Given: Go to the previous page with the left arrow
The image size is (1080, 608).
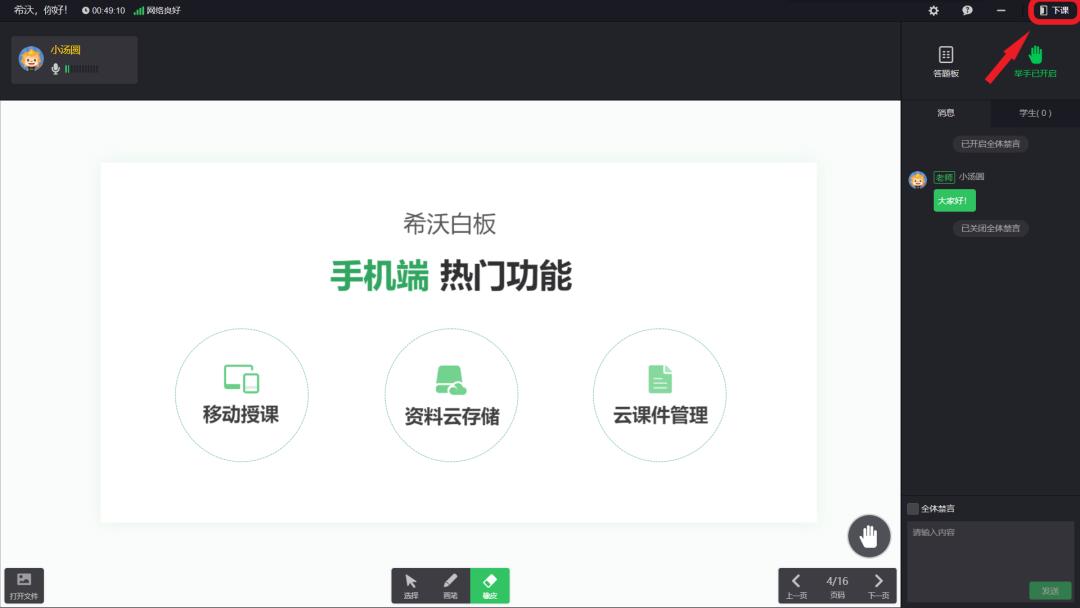Looking at the screenshot, I should 796,581.
